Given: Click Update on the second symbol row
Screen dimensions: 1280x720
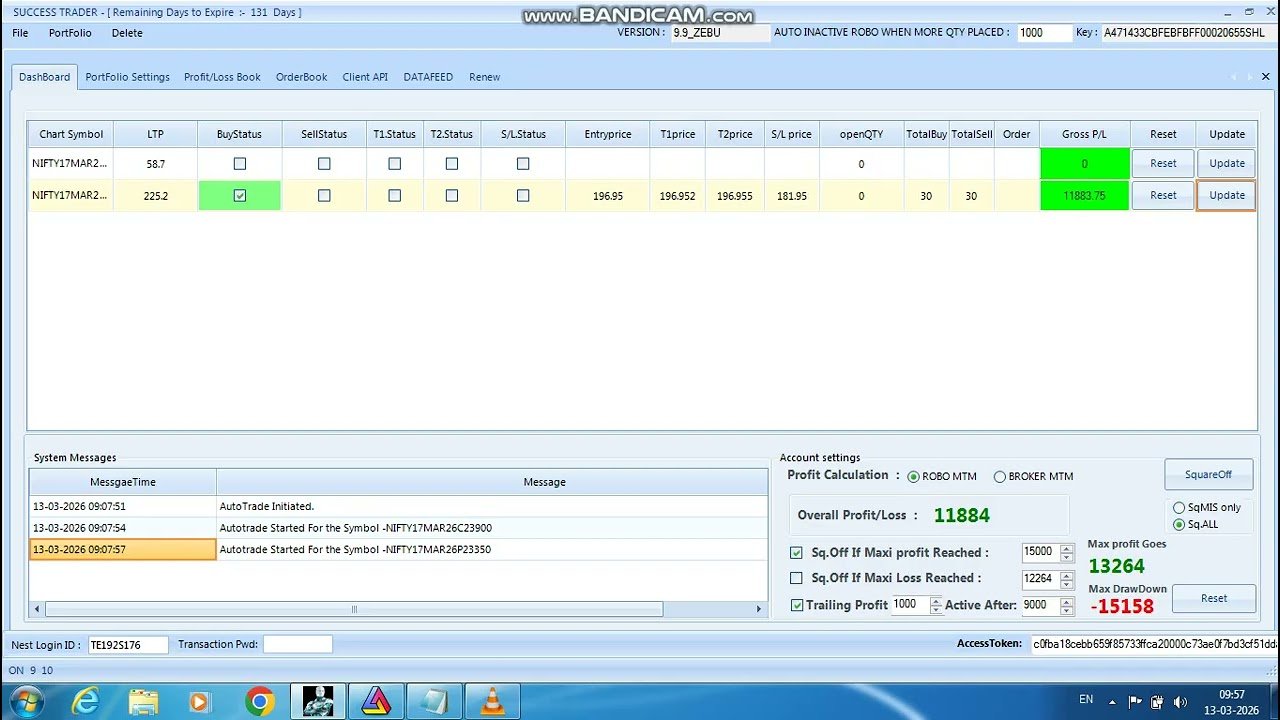Looking at the screenshot, I should [x=1226, y=195].
